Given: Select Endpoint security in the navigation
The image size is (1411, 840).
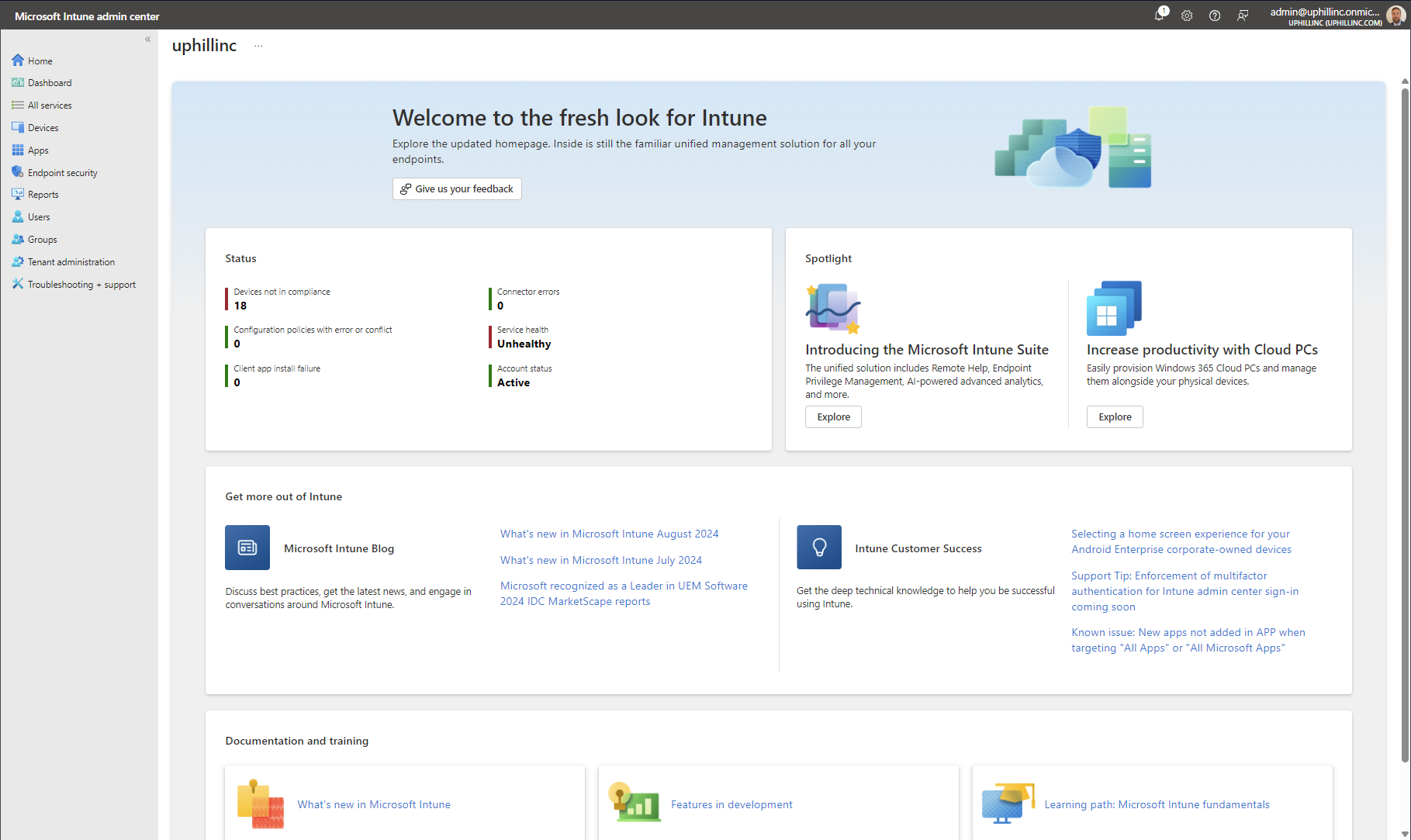Looking at the screenshot, I should (62, 173).
